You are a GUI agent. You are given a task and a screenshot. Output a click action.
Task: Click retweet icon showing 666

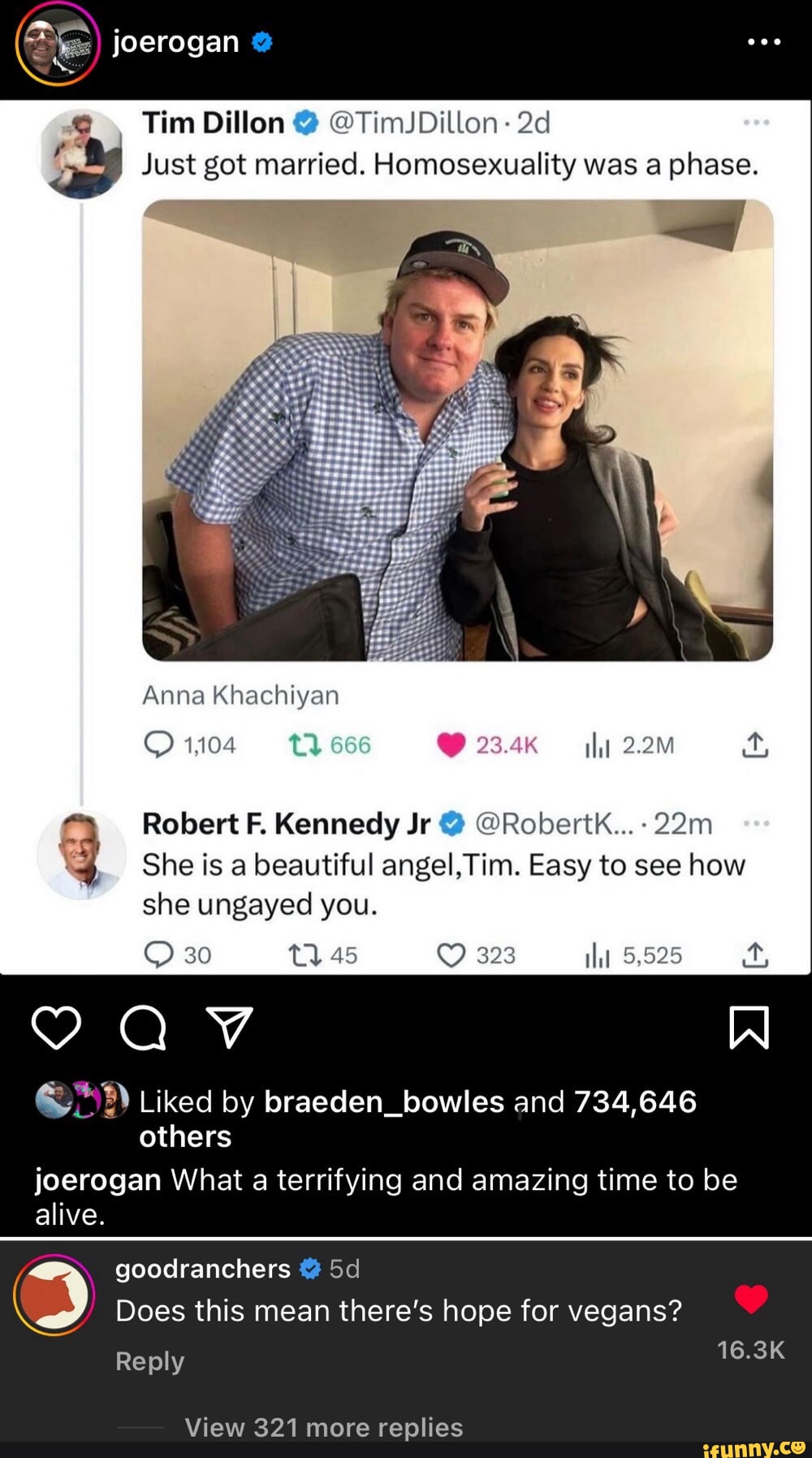(304, 745)
